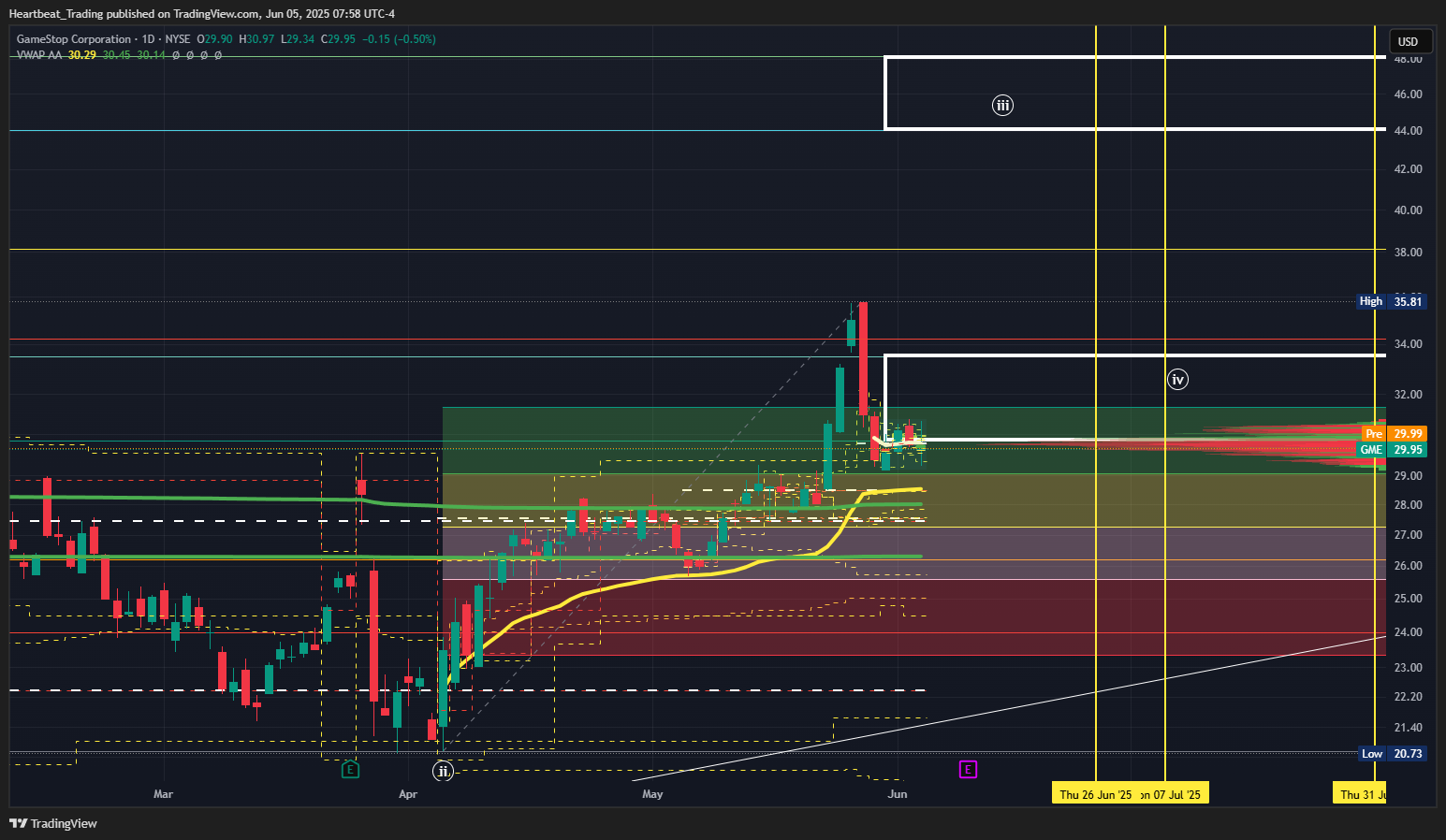The image size is (1446, 840).
Task: Click the 44.00 price axis label
Action: (1408, 131)
